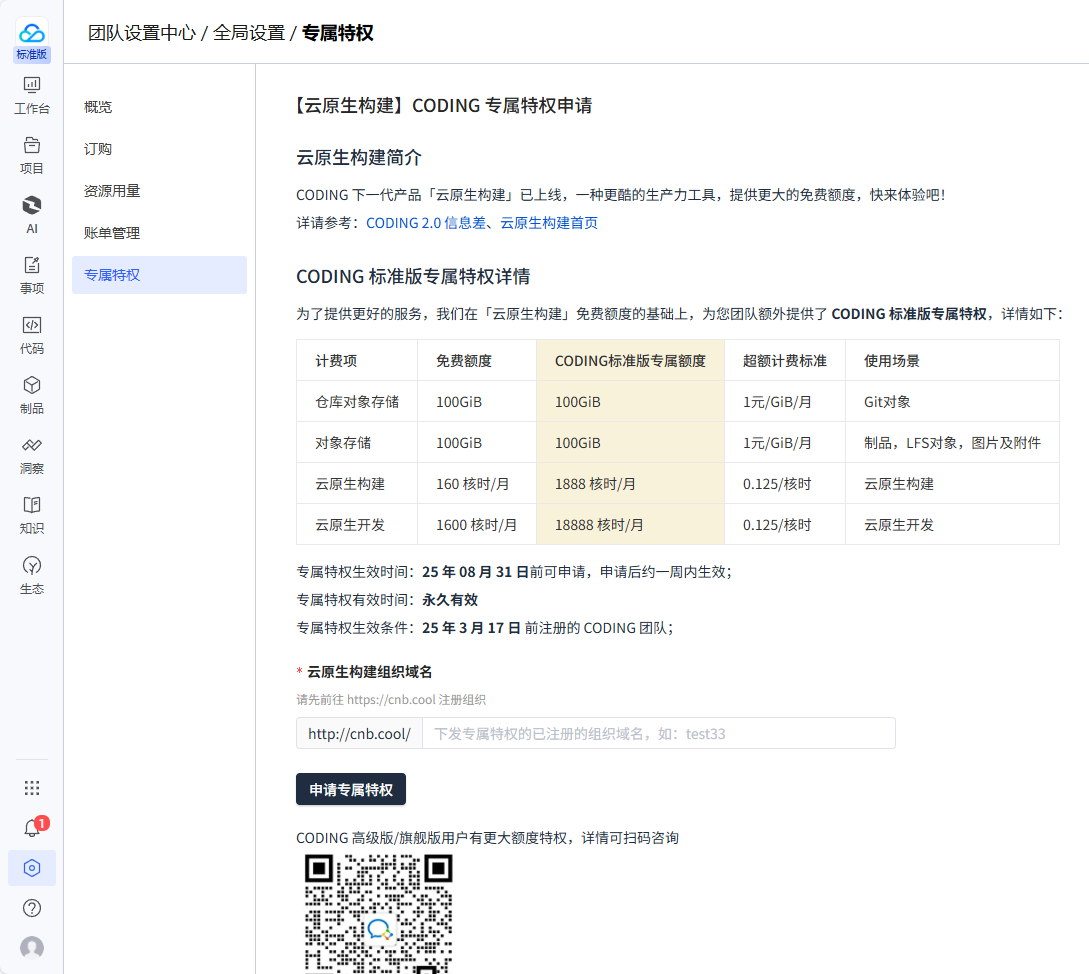Click the 免费额度 column header
The image size is (1089, 974).
click(x=476, y=361)
